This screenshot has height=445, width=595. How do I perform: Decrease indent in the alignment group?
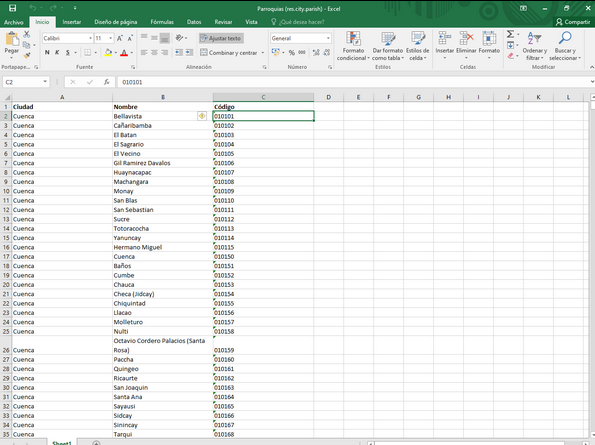(x=179, y=52)
